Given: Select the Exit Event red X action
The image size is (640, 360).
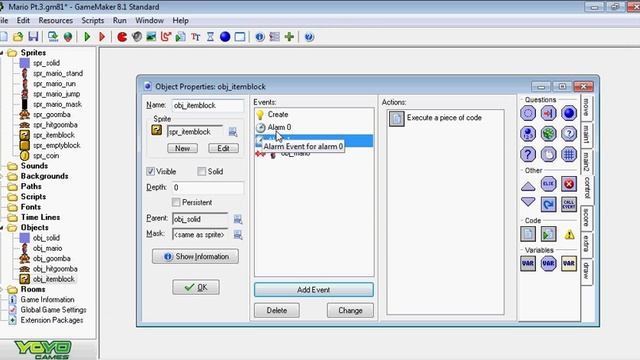Looking at the screenshot, I should click(569, 184).
